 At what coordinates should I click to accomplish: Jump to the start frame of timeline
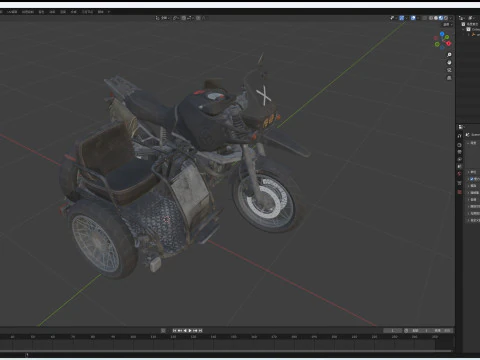coord(174,331)
